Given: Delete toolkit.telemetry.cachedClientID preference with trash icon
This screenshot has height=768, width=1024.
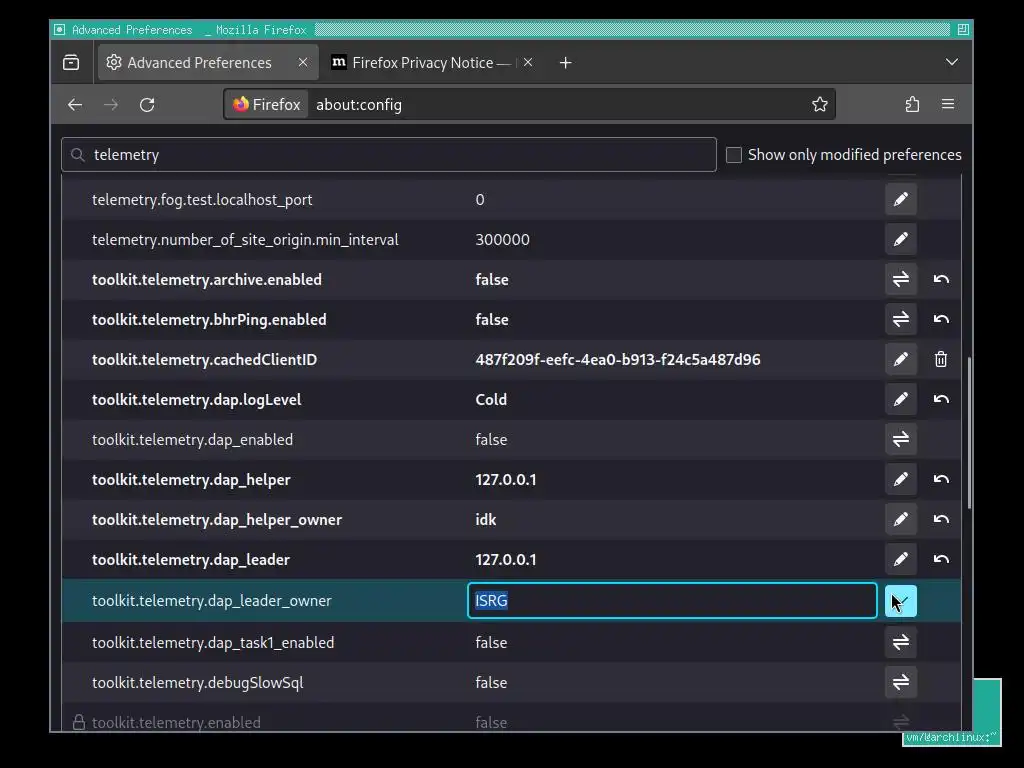Looking at the screenshot, I should click(940, 359).
